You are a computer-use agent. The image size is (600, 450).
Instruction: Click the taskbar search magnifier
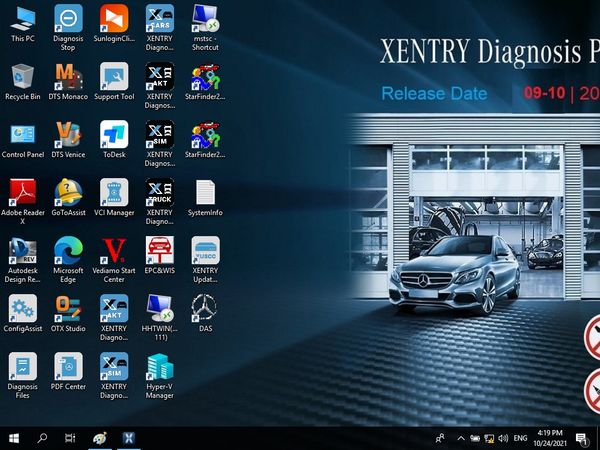pos(42,438)
